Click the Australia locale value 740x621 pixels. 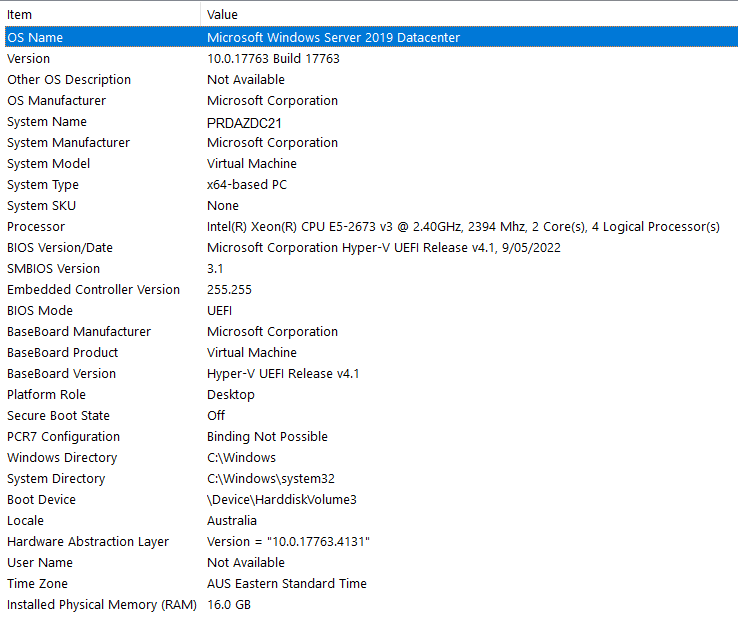(x=232, y=520)
